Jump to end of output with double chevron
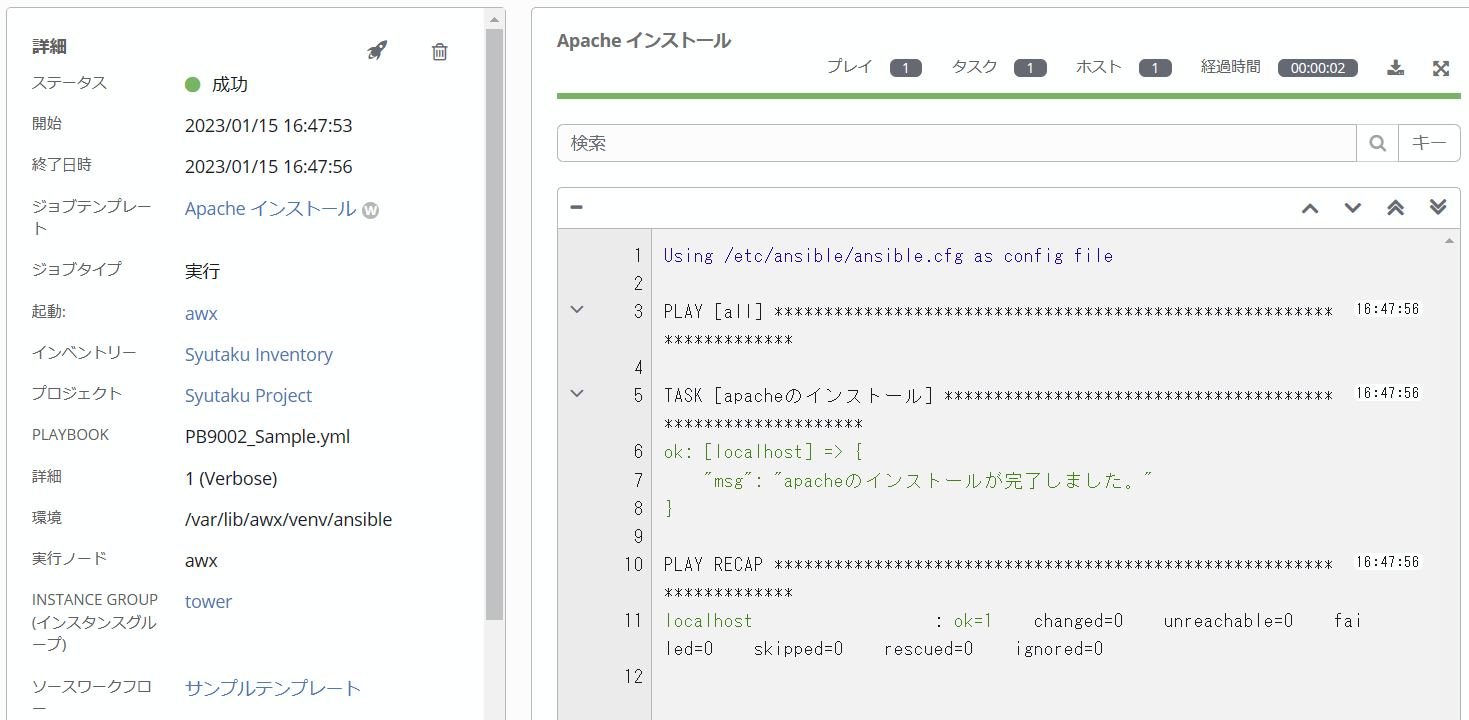 coord(1438,207)
